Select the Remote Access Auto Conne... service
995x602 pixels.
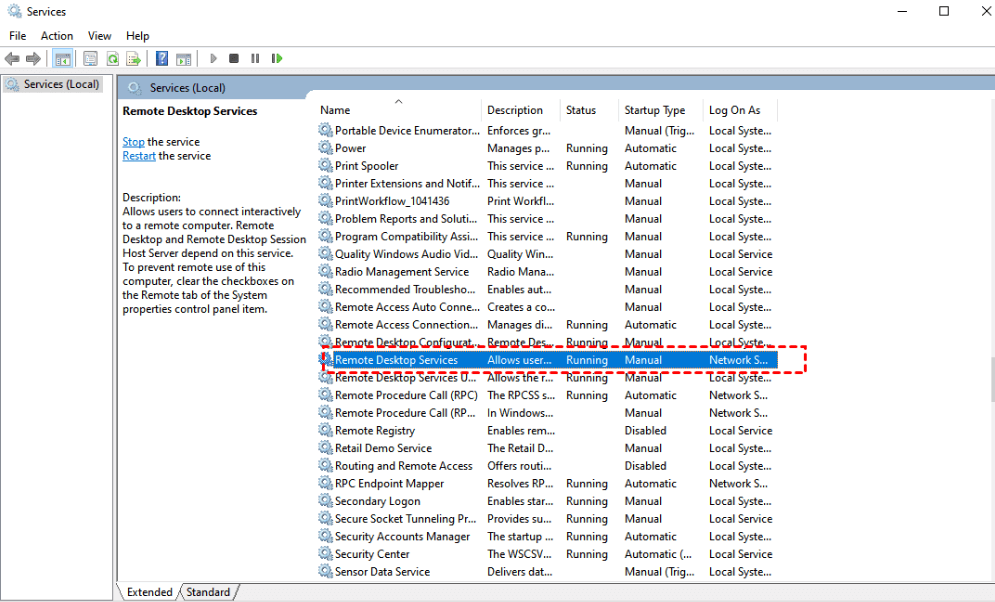407,307
